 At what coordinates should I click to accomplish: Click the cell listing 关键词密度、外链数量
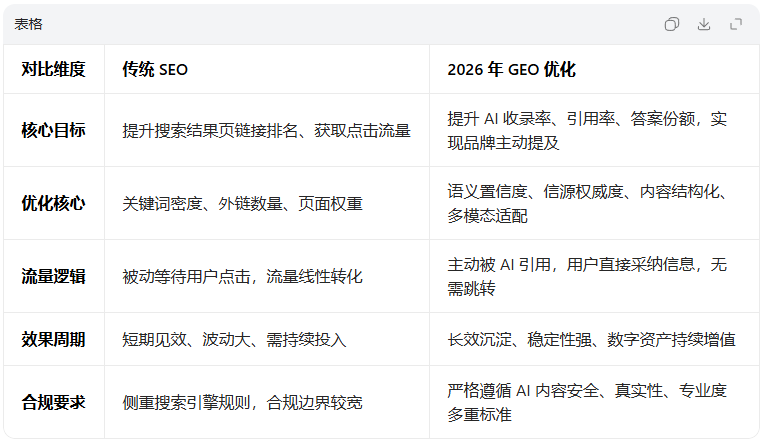pyautogui.click(x=242, y=203)
